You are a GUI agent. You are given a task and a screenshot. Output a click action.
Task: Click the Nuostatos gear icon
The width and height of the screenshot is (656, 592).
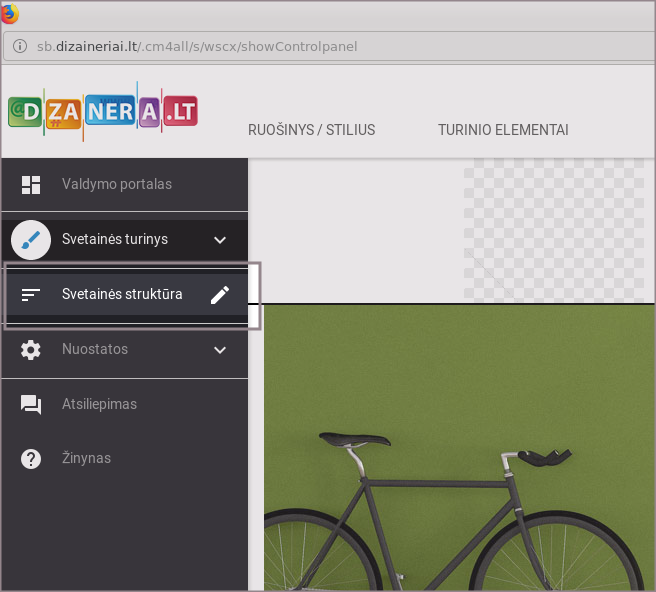(31, 350)
